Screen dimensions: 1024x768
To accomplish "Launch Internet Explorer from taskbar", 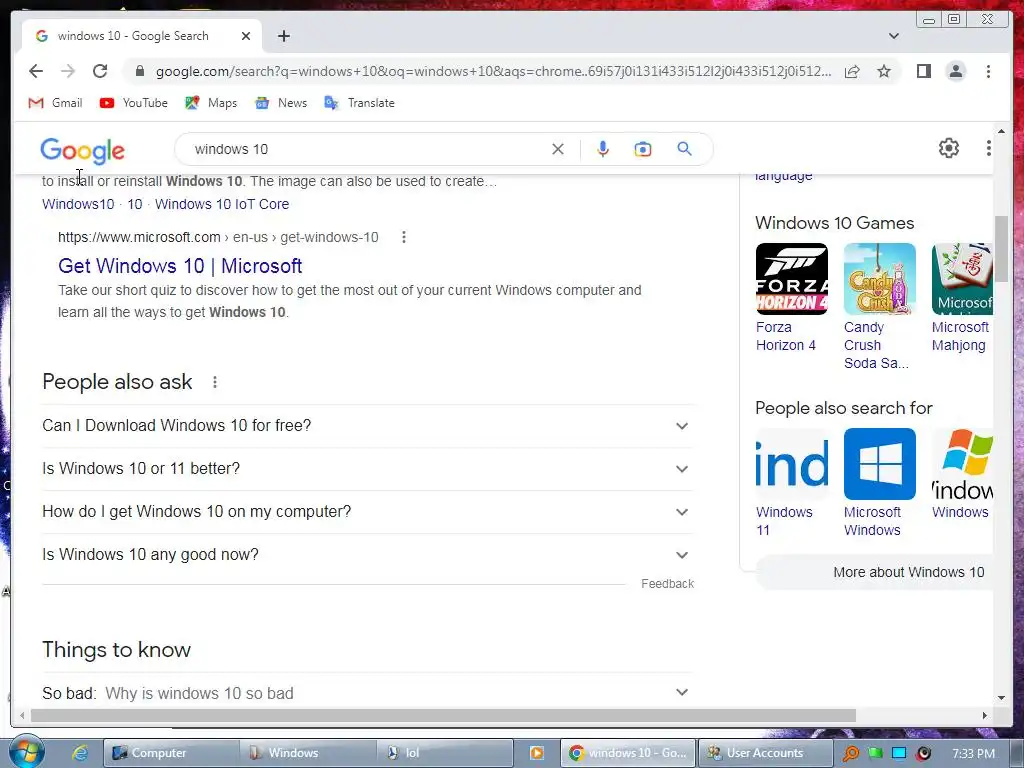I will (x=80, y=753).
